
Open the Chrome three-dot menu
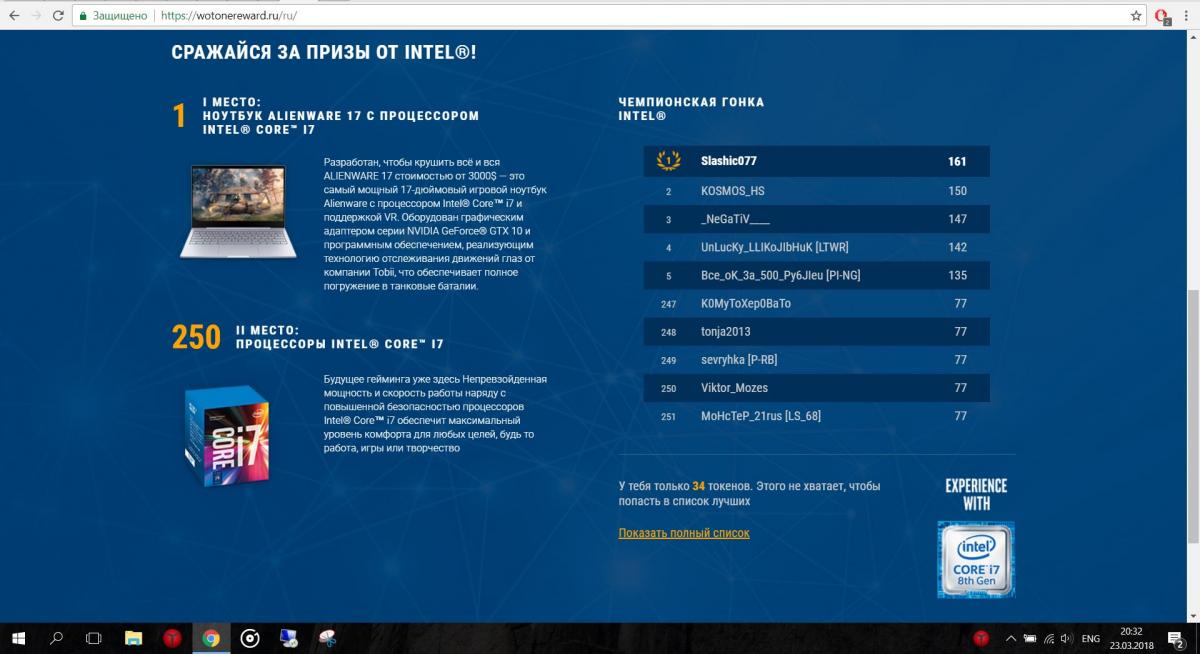pos(1186,16)
